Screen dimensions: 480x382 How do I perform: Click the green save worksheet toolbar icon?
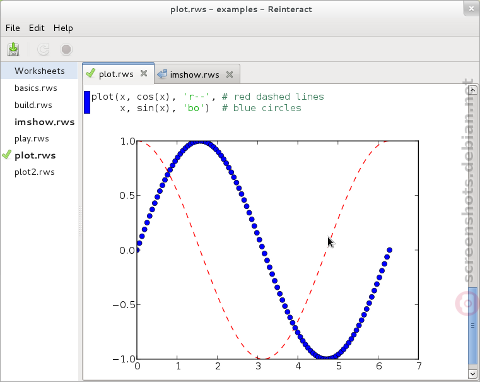(x=13, y=49)
